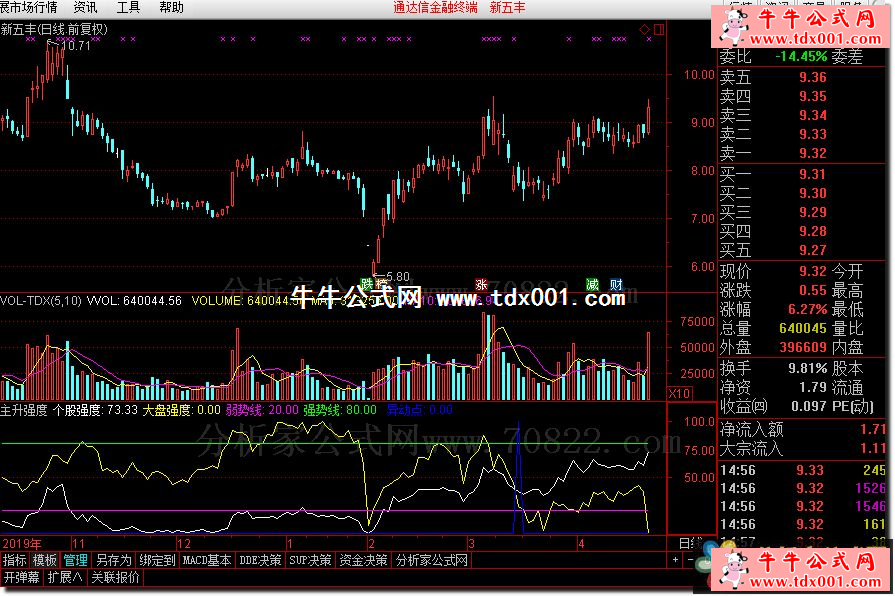The image size is (895, 596).
Task: Click the 新五丰(日线,前复权) chart title
Action: [x=54, y=29]
